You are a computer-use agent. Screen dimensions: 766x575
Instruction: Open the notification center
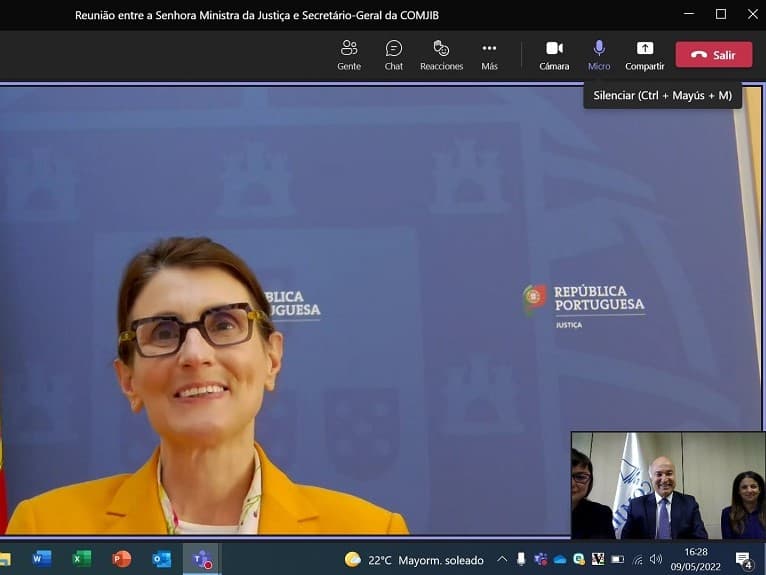pos(744,560)
